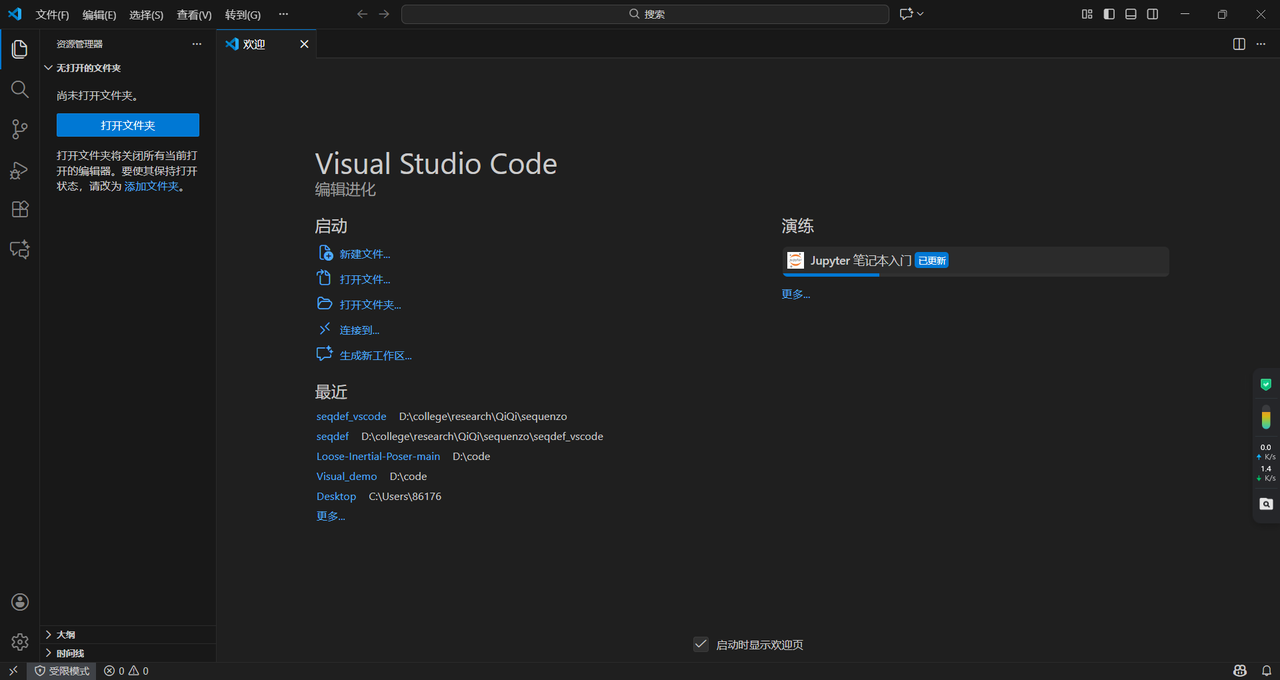Select the 欢迎 tab
The width and height of the screenshot is (1280, 680).
click(x=254, y=44)
